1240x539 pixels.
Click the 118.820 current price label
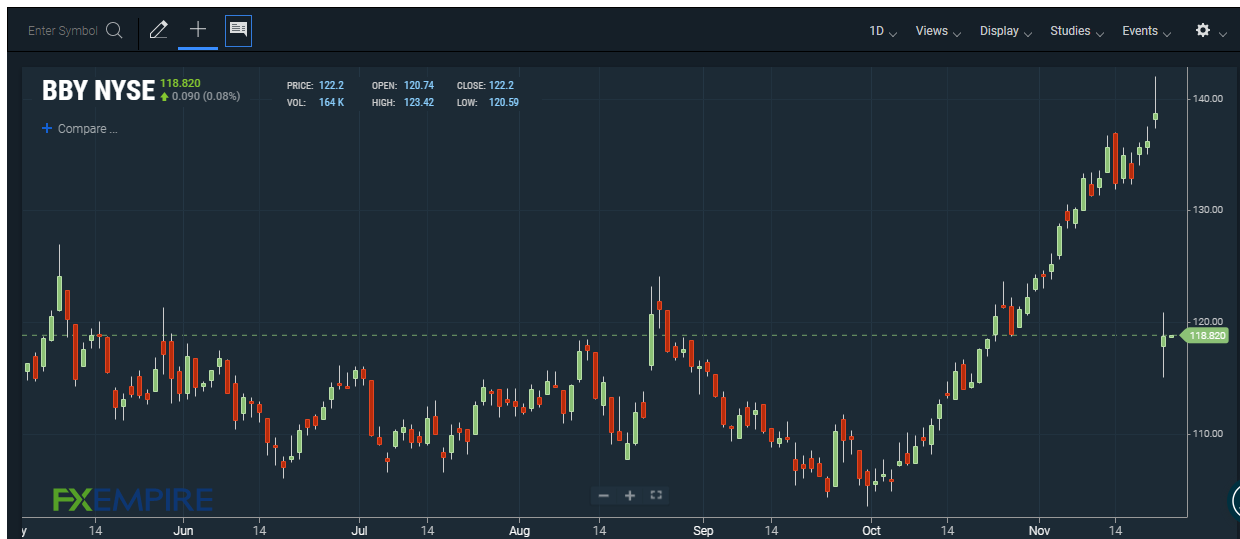point(180,83)
